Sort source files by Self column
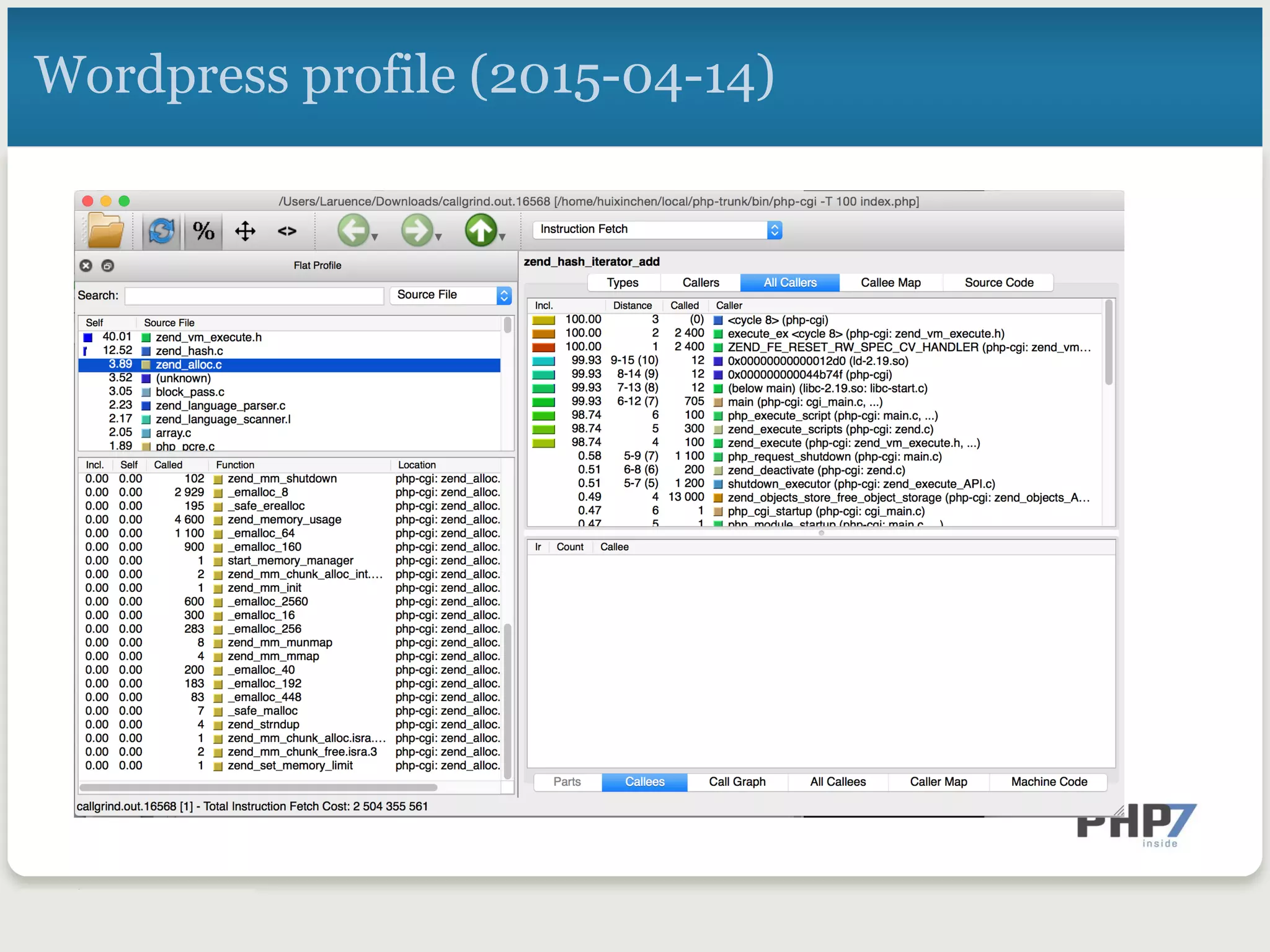The image size is (1270, 952). coord(107,323)
